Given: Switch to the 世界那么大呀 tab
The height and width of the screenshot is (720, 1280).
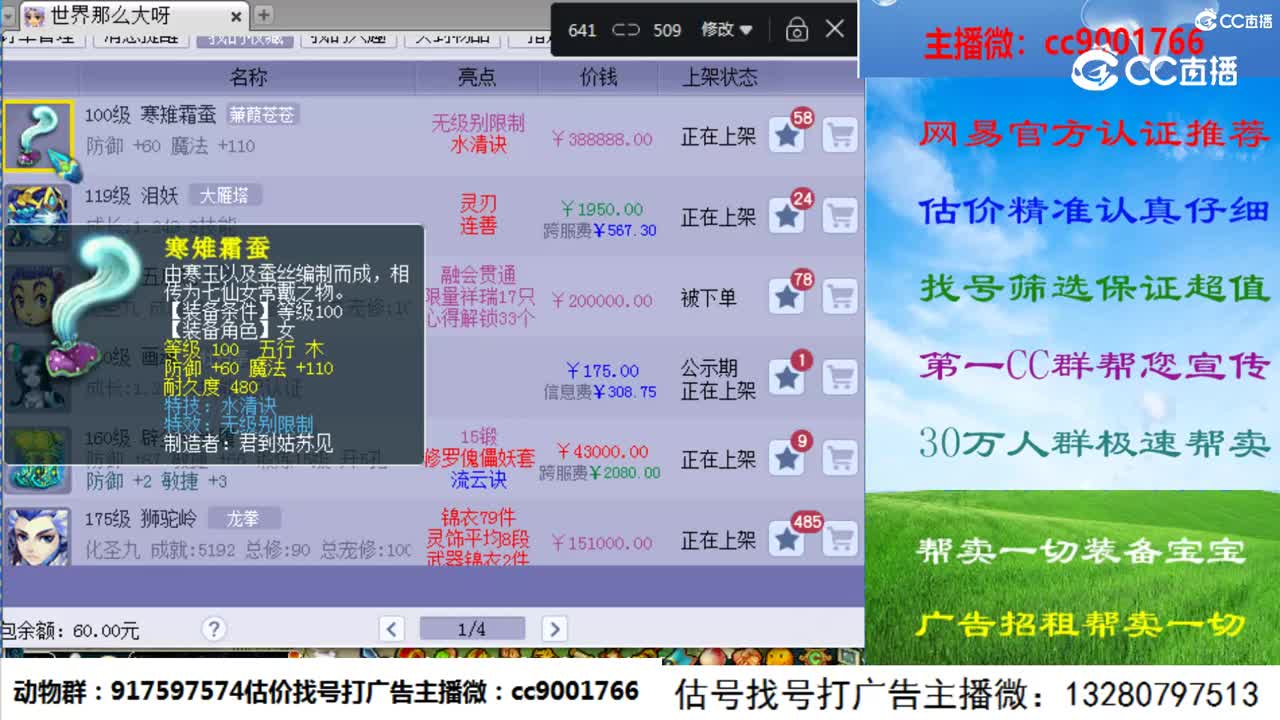Looking at the screenshot, I should pos(133,15).
